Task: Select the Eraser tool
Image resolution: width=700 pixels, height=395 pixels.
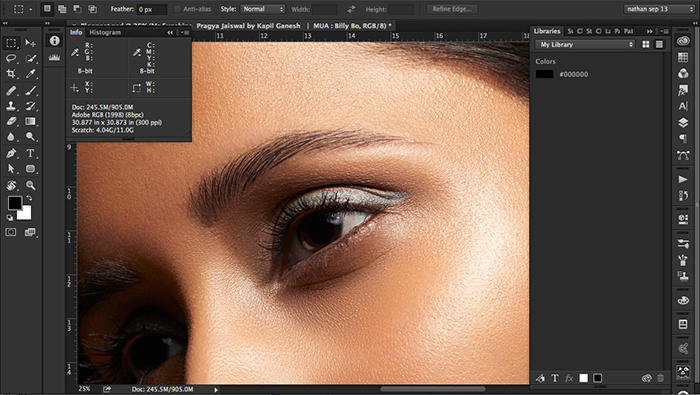Action: [x=11, y=121]
